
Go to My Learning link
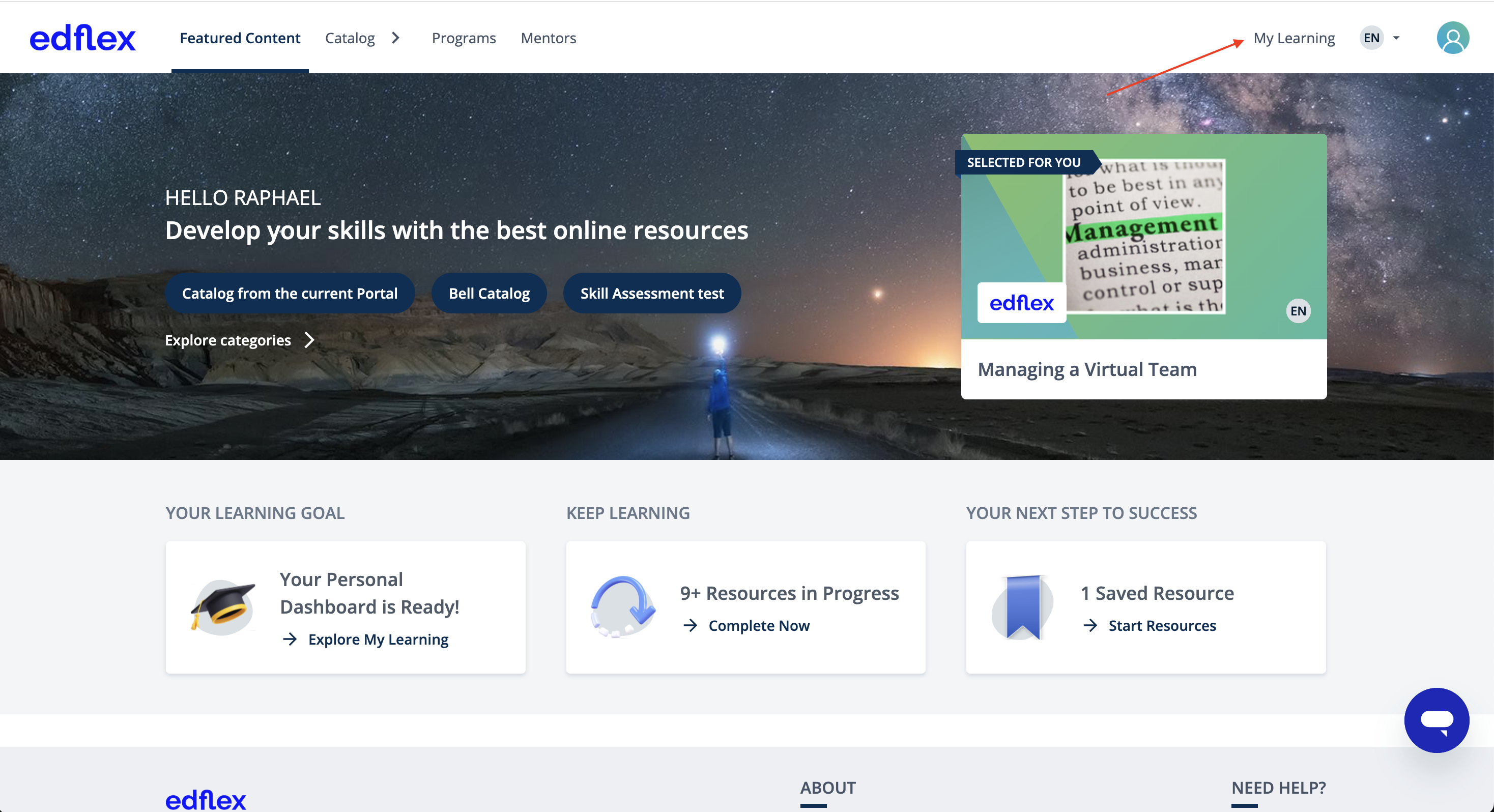(x=1294, y=38)
